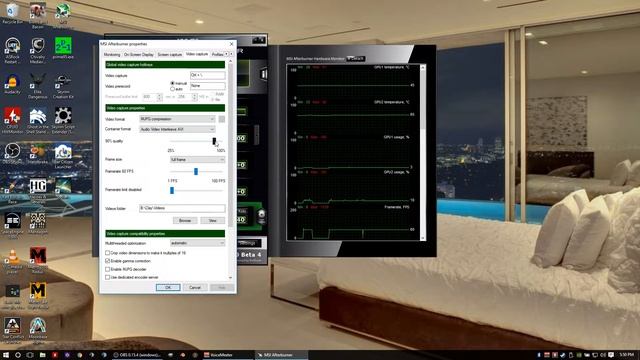
Task: Open the VLC media player desktop icon
Action: pos(13,261)
